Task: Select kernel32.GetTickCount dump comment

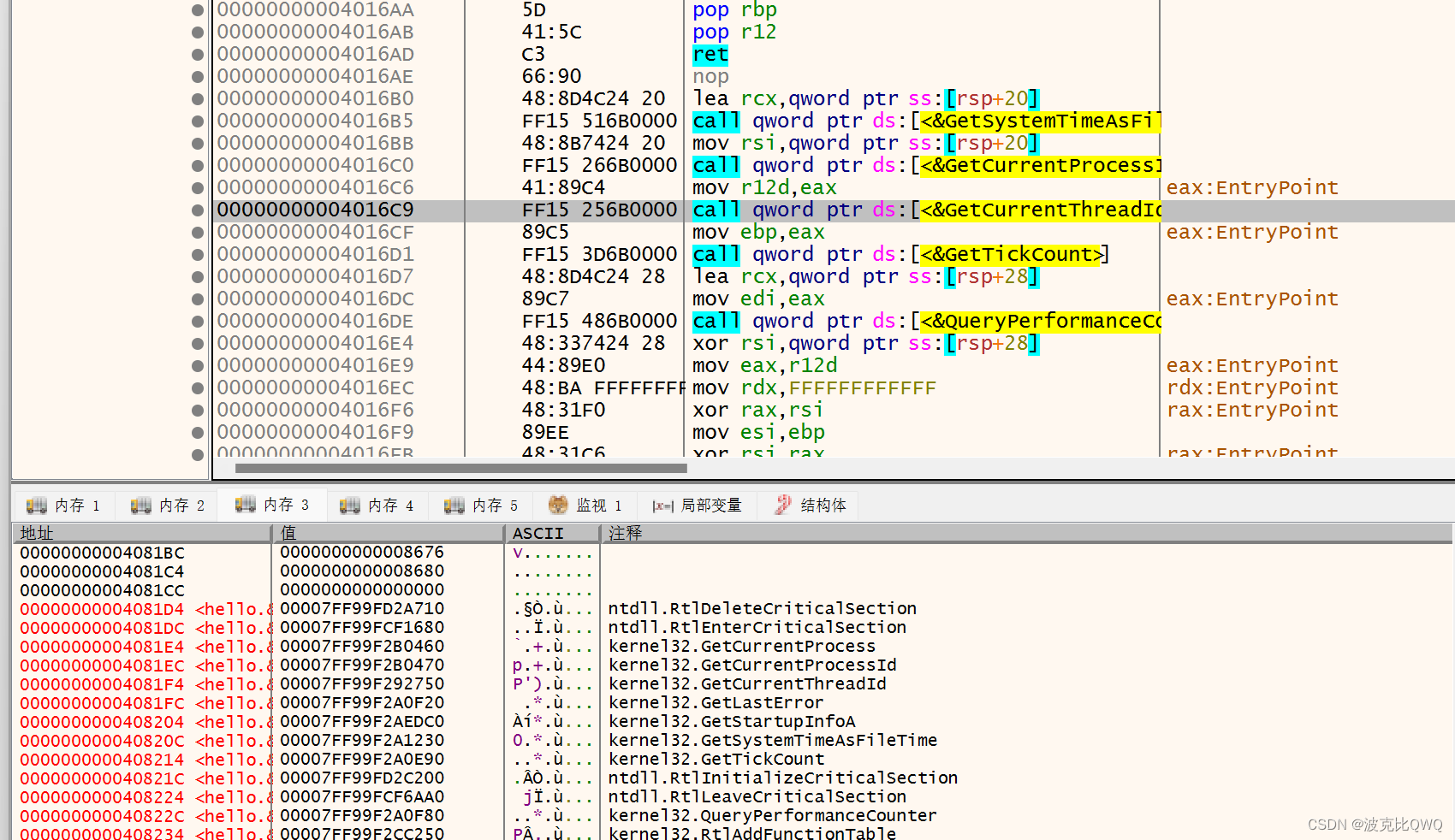Action: [x=716, y=760]
